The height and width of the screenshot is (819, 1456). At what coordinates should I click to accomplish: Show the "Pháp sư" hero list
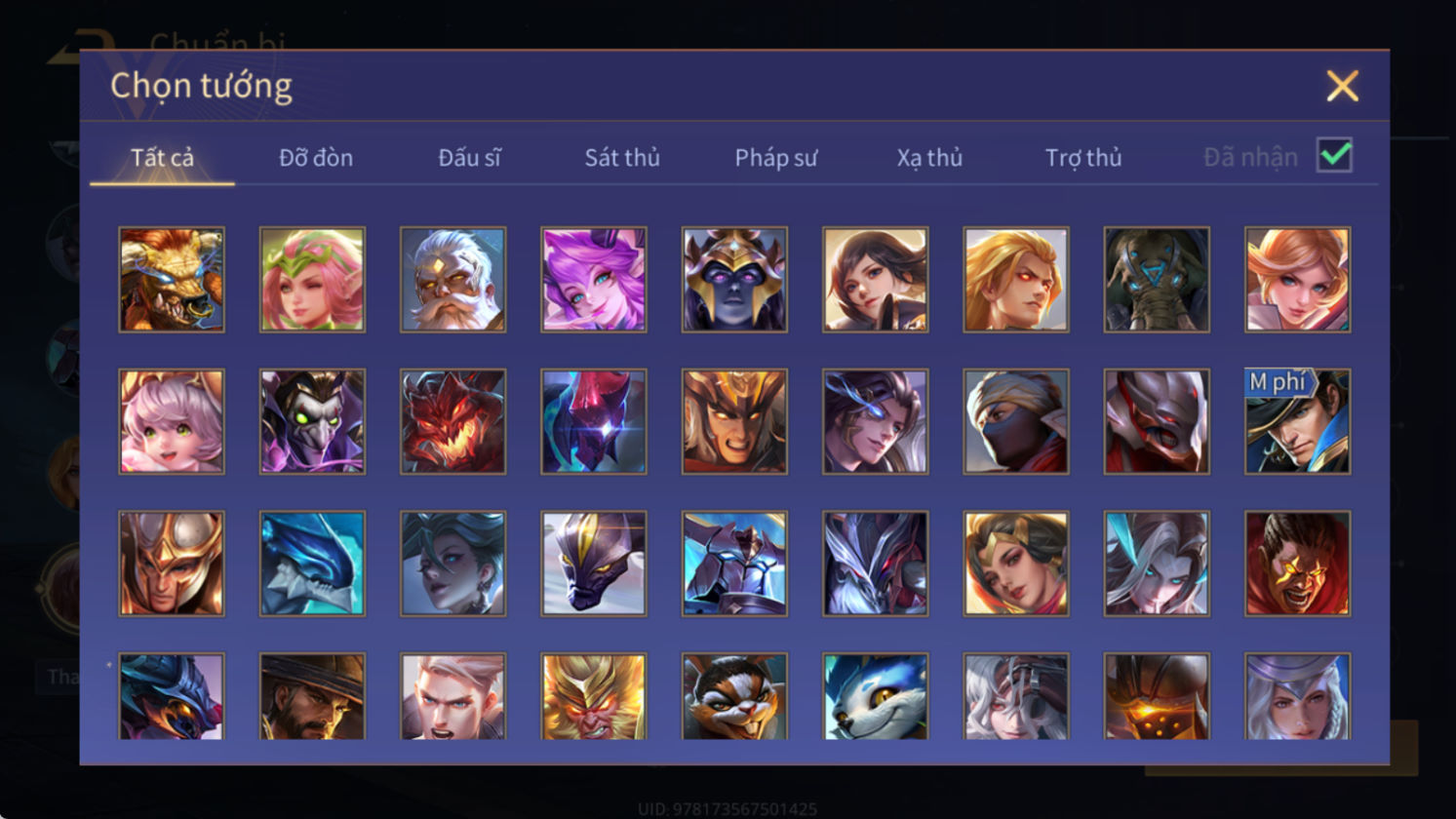775,157
